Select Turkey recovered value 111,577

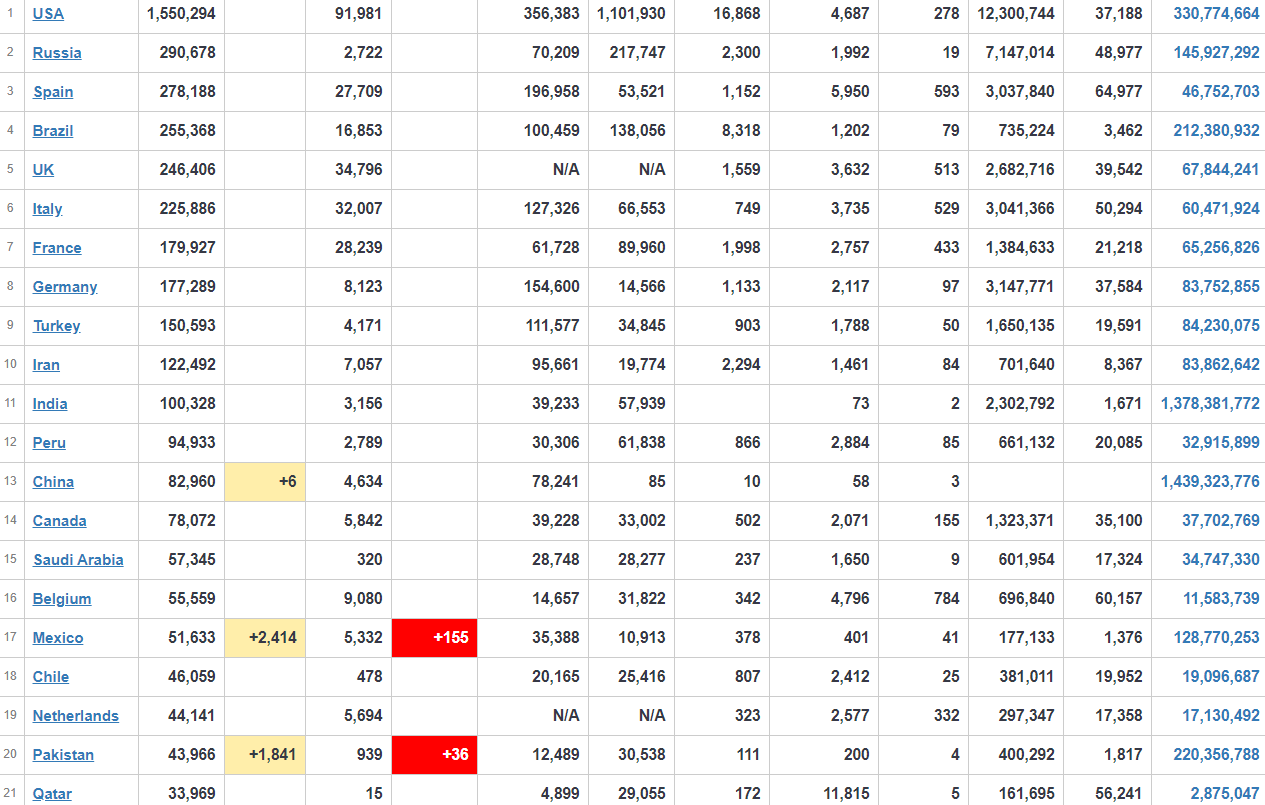552,326
